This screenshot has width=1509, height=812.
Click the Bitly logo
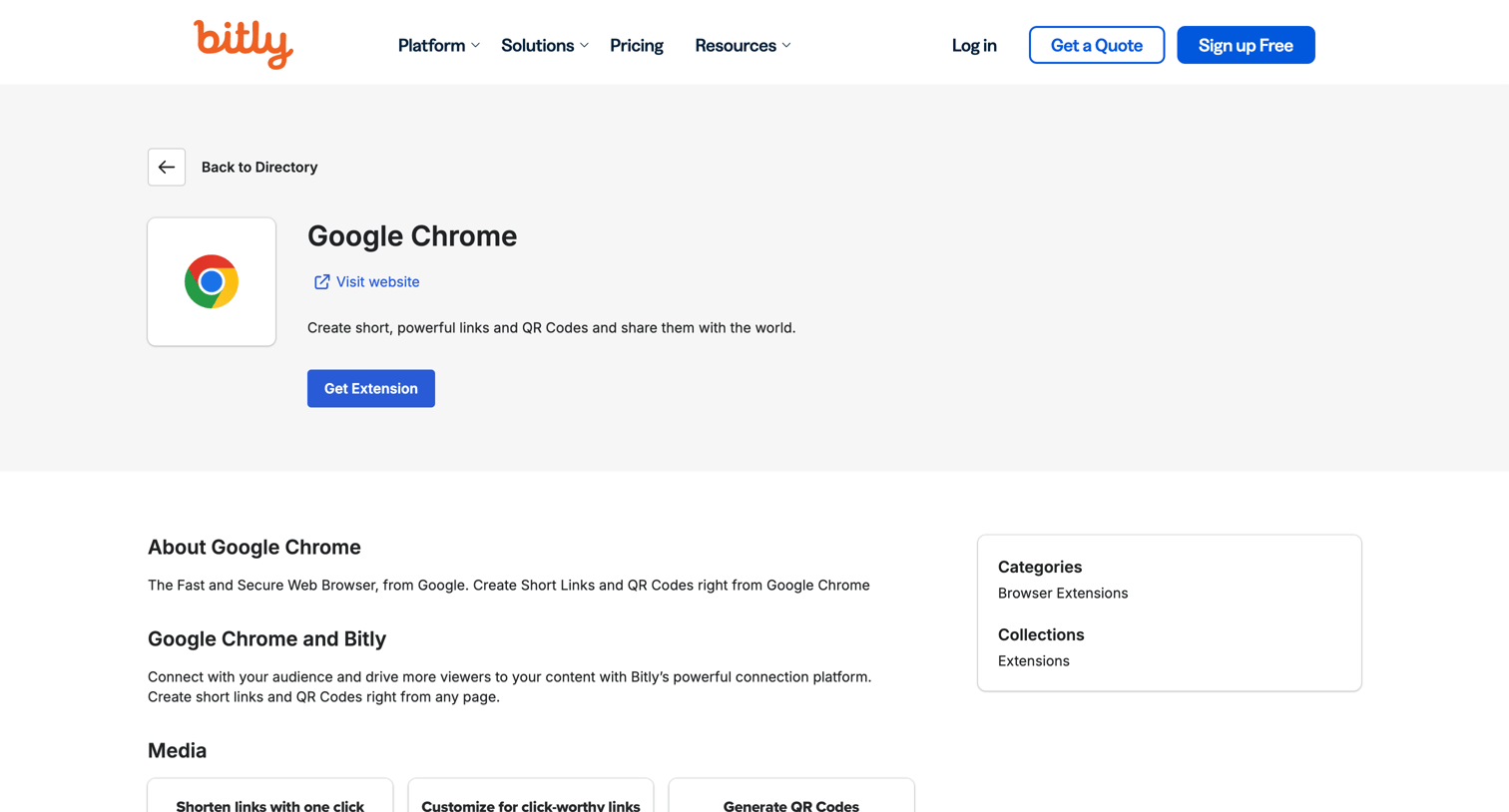pyautogui.click(x=244, y=44)
